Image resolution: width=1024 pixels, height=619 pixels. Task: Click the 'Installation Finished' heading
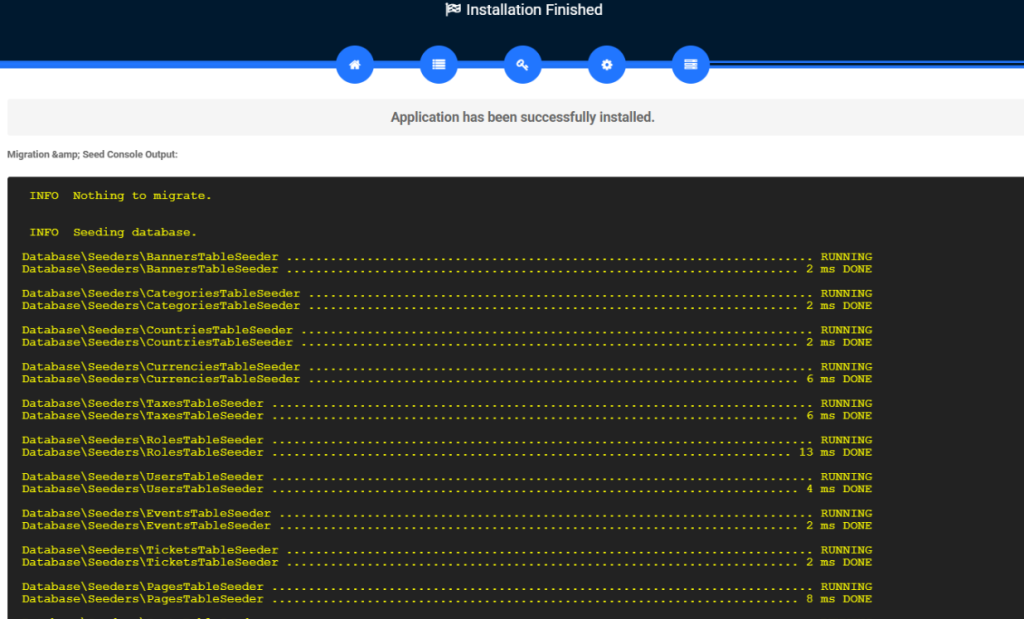(534, 10)
